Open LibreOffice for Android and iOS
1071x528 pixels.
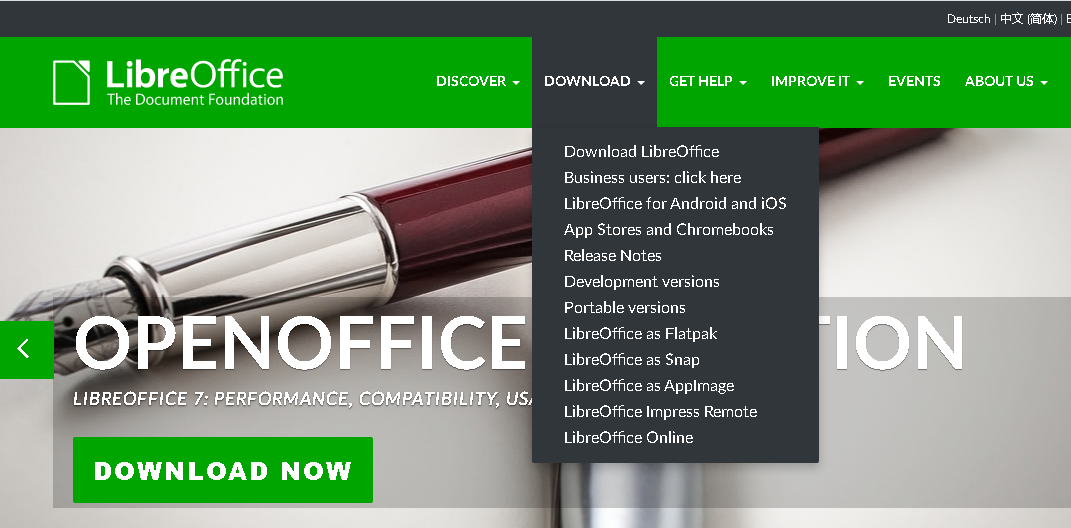click(675, 204)
